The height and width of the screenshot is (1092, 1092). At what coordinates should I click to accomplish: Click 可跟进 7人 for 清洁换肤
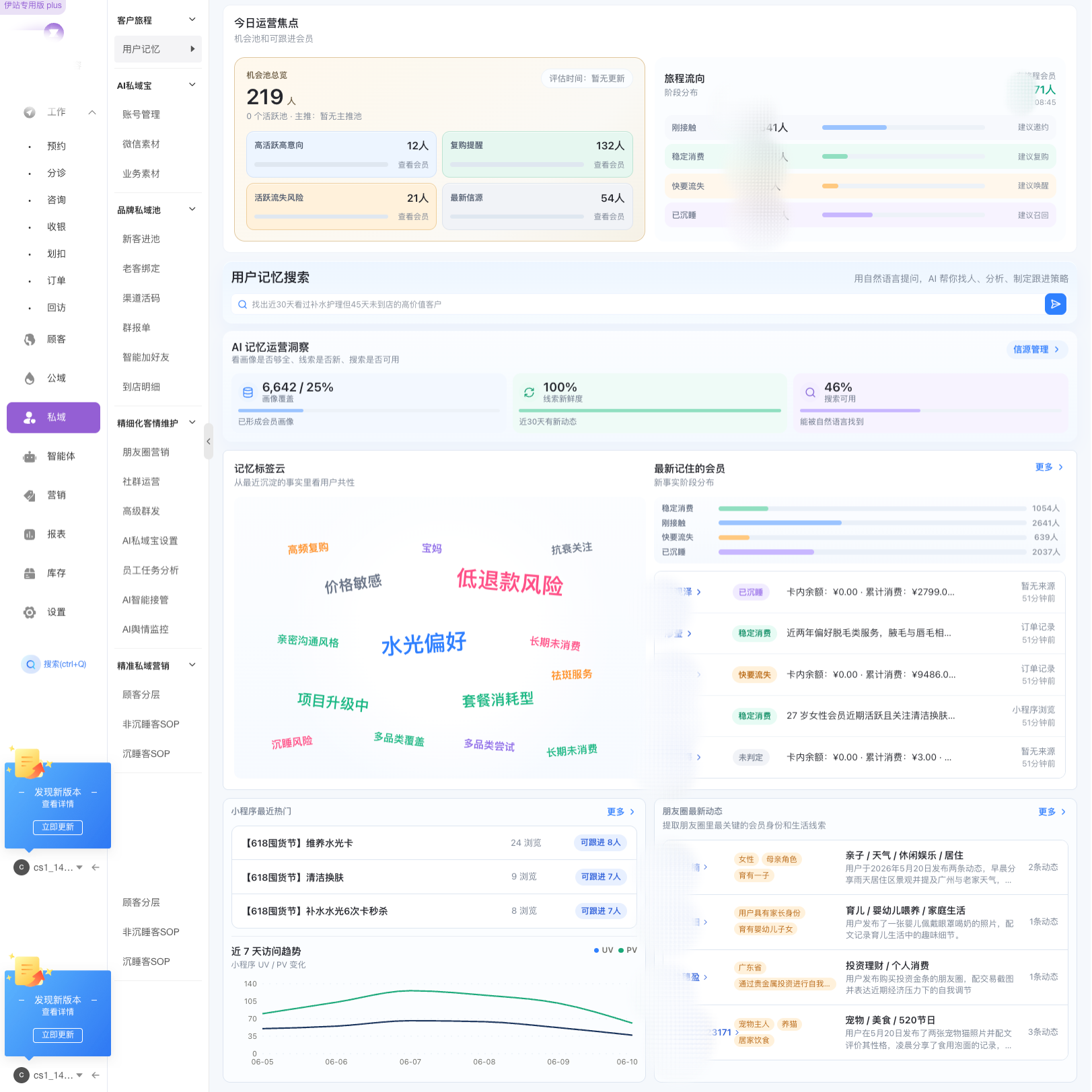tap(600, 877)
